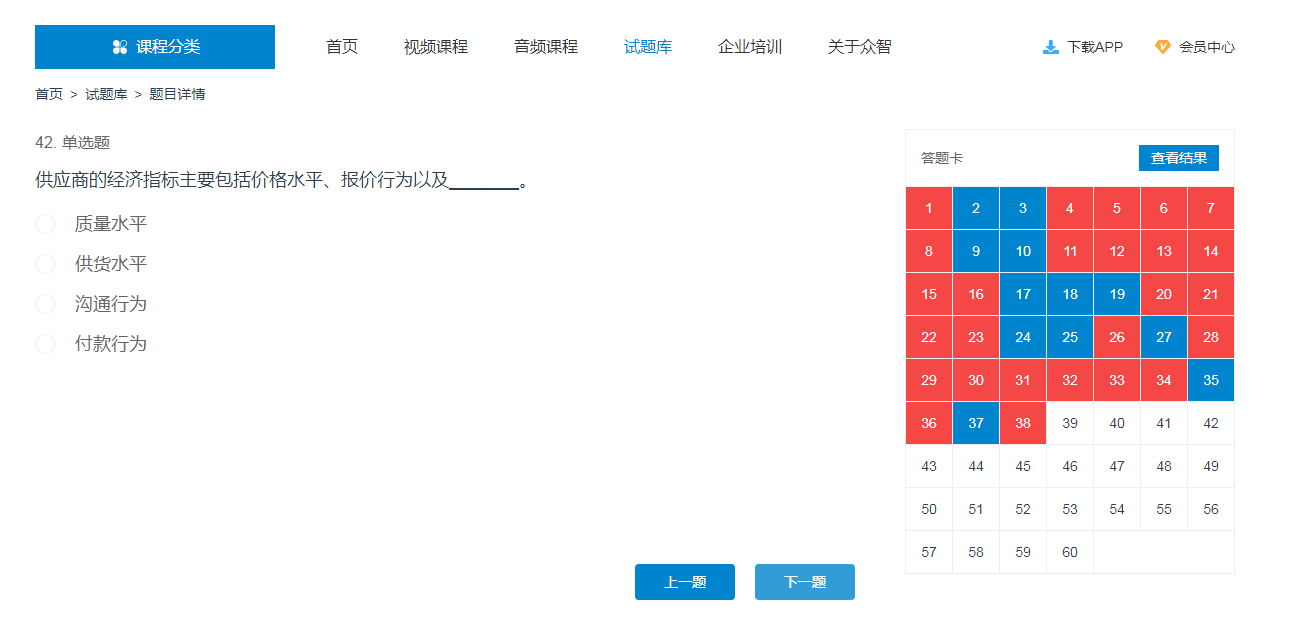Open the 课程分类 category menu
Screen dimensions: 1301x642
pos(155,47)
